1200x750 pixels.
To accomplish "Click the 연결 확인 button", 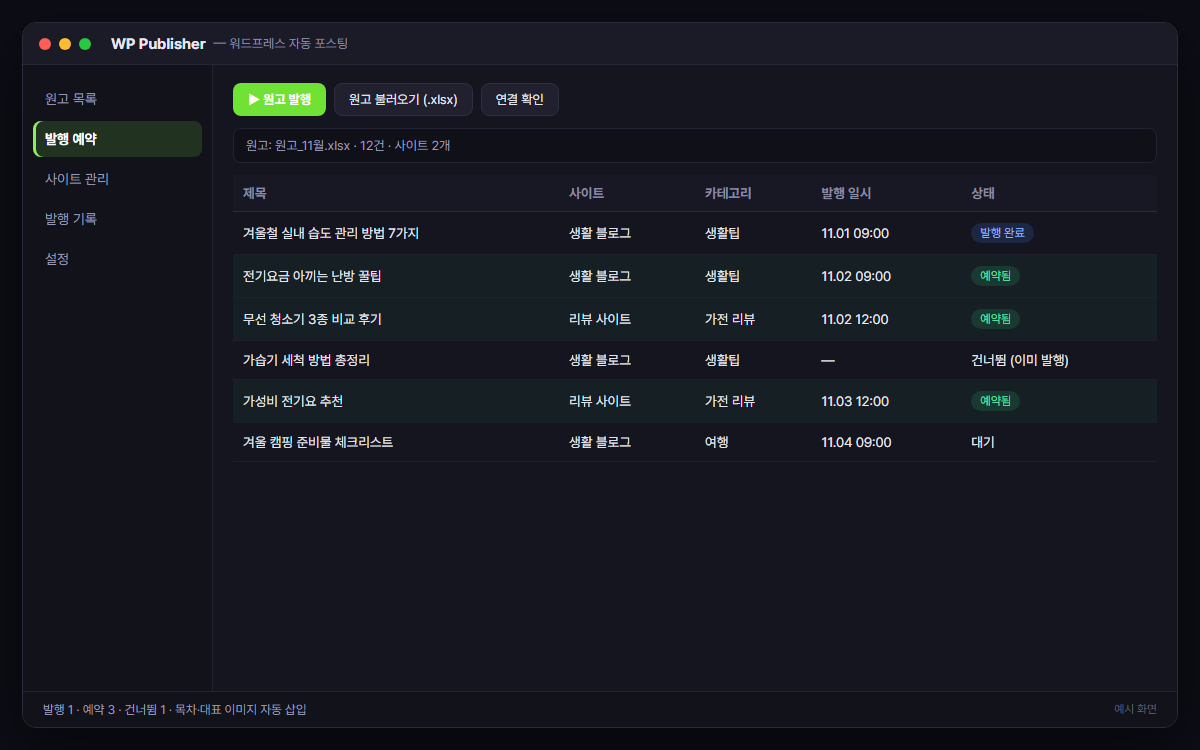I will (520, 100).
